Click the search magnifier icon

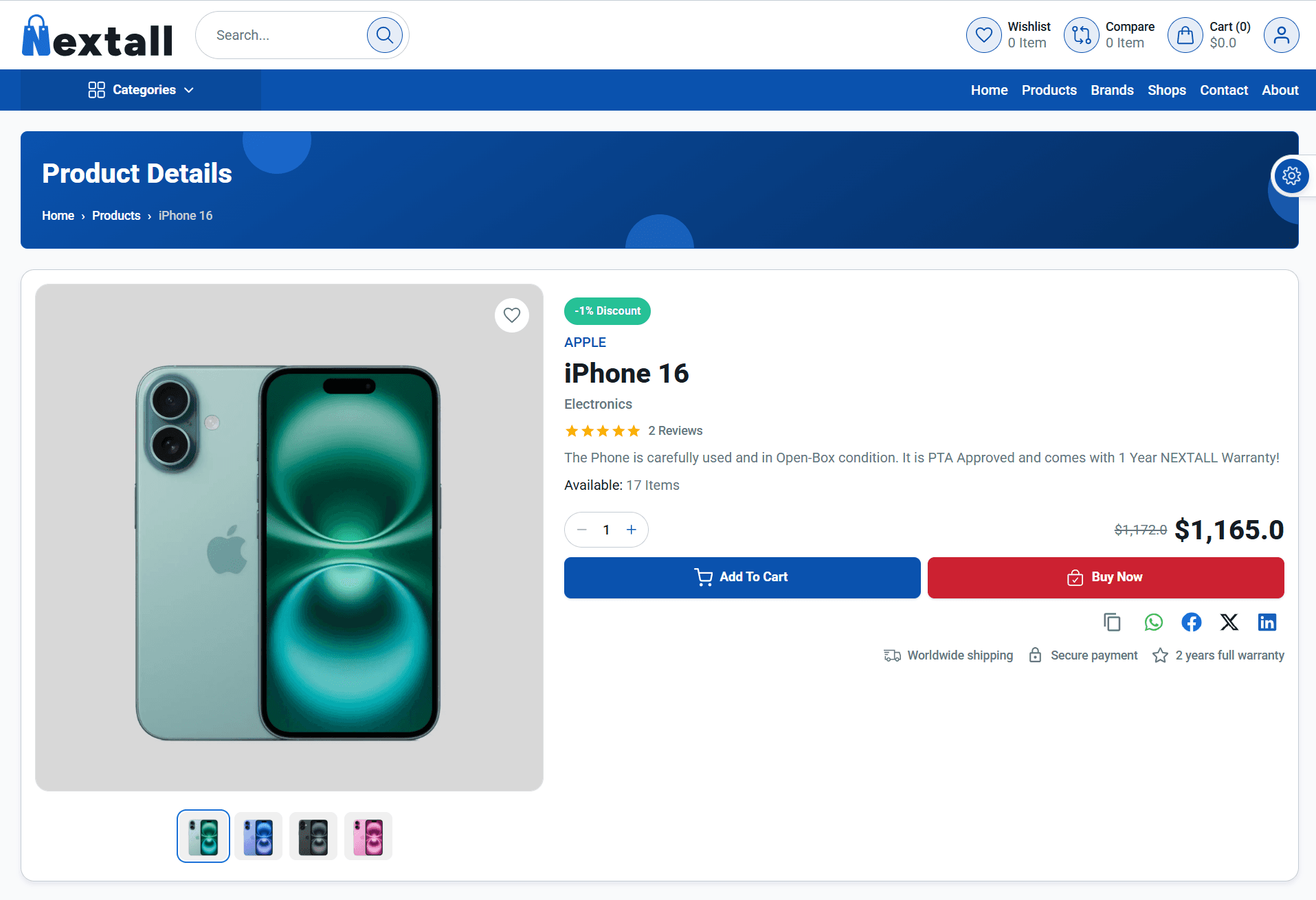coord(385,34)
